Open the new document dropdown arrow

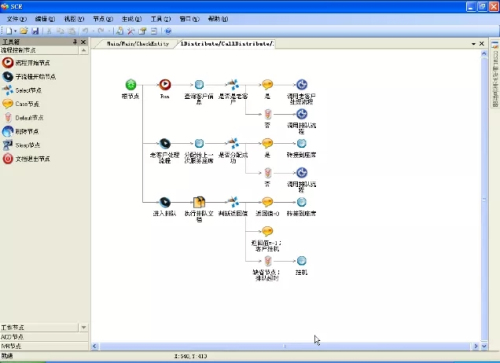[15, 31]
